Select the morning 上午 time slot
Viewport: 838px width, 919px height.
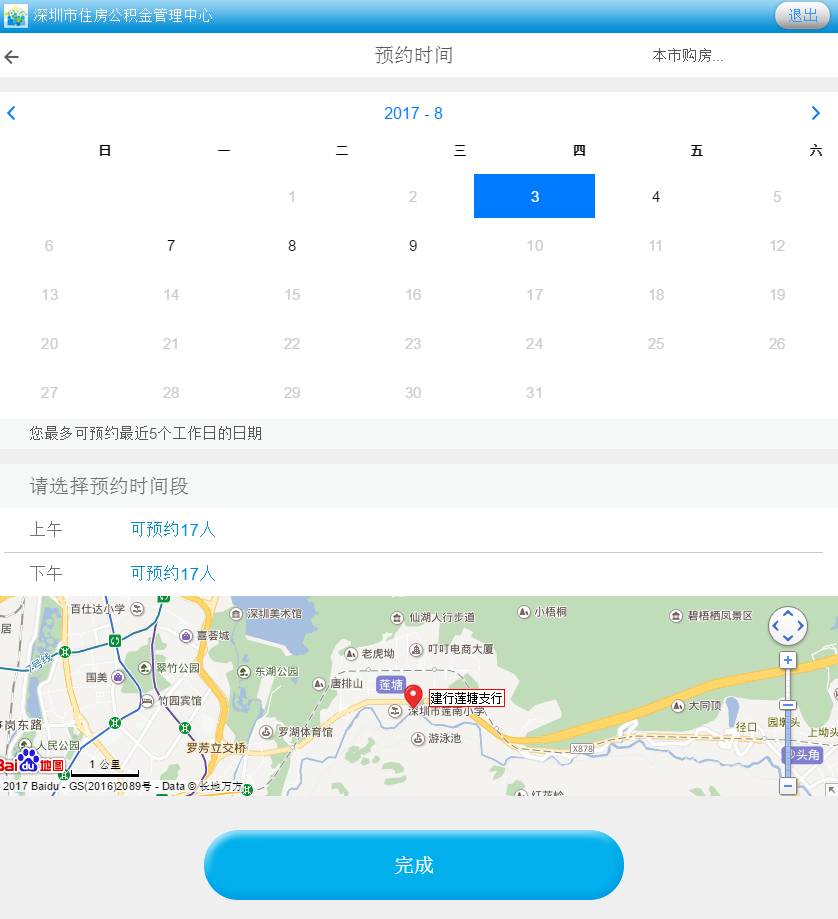click(x=172, y=530)
